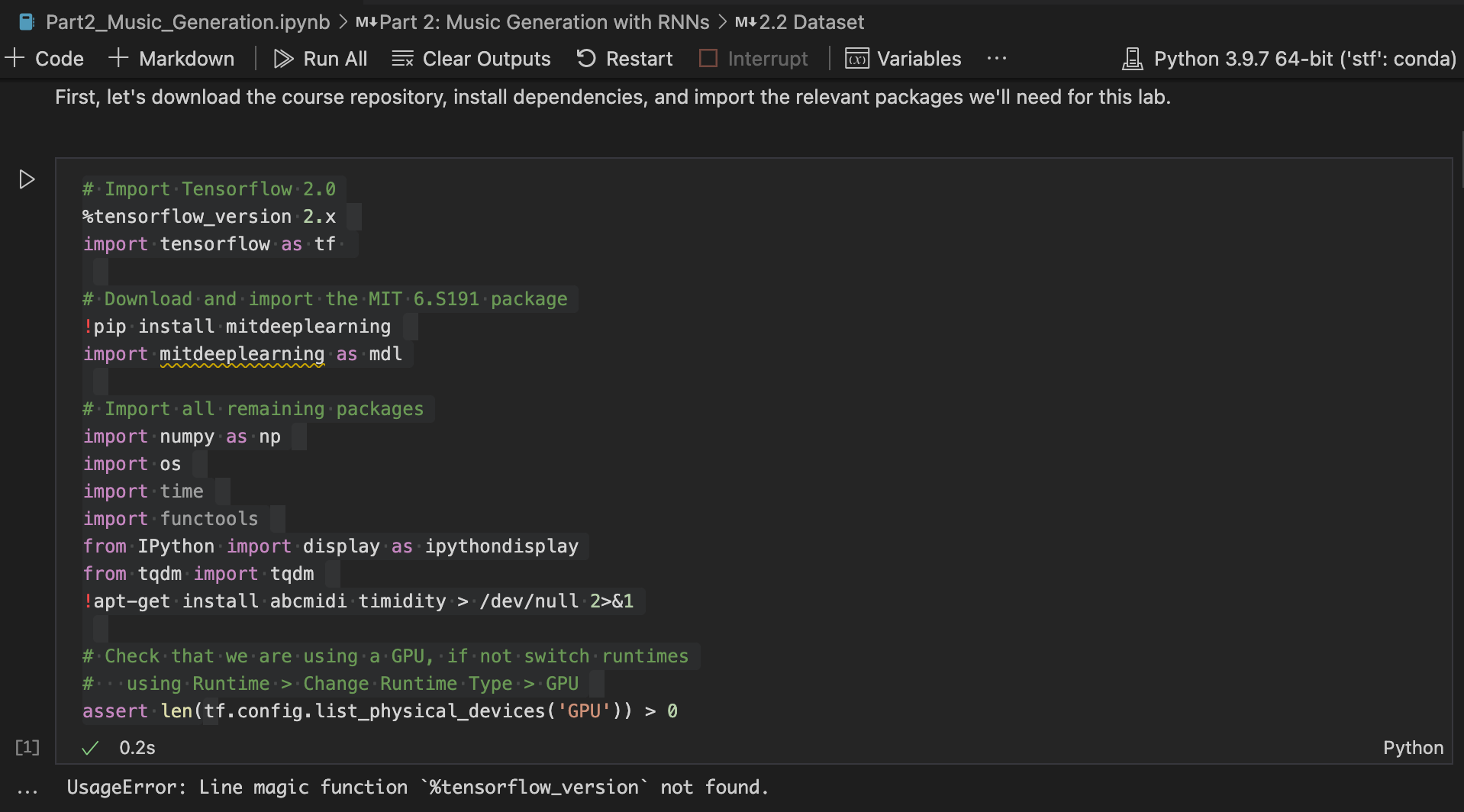Viewport: 1464px width, 812px height.
Task: Click the cell execution count [1]
Action: coord(27,747)
